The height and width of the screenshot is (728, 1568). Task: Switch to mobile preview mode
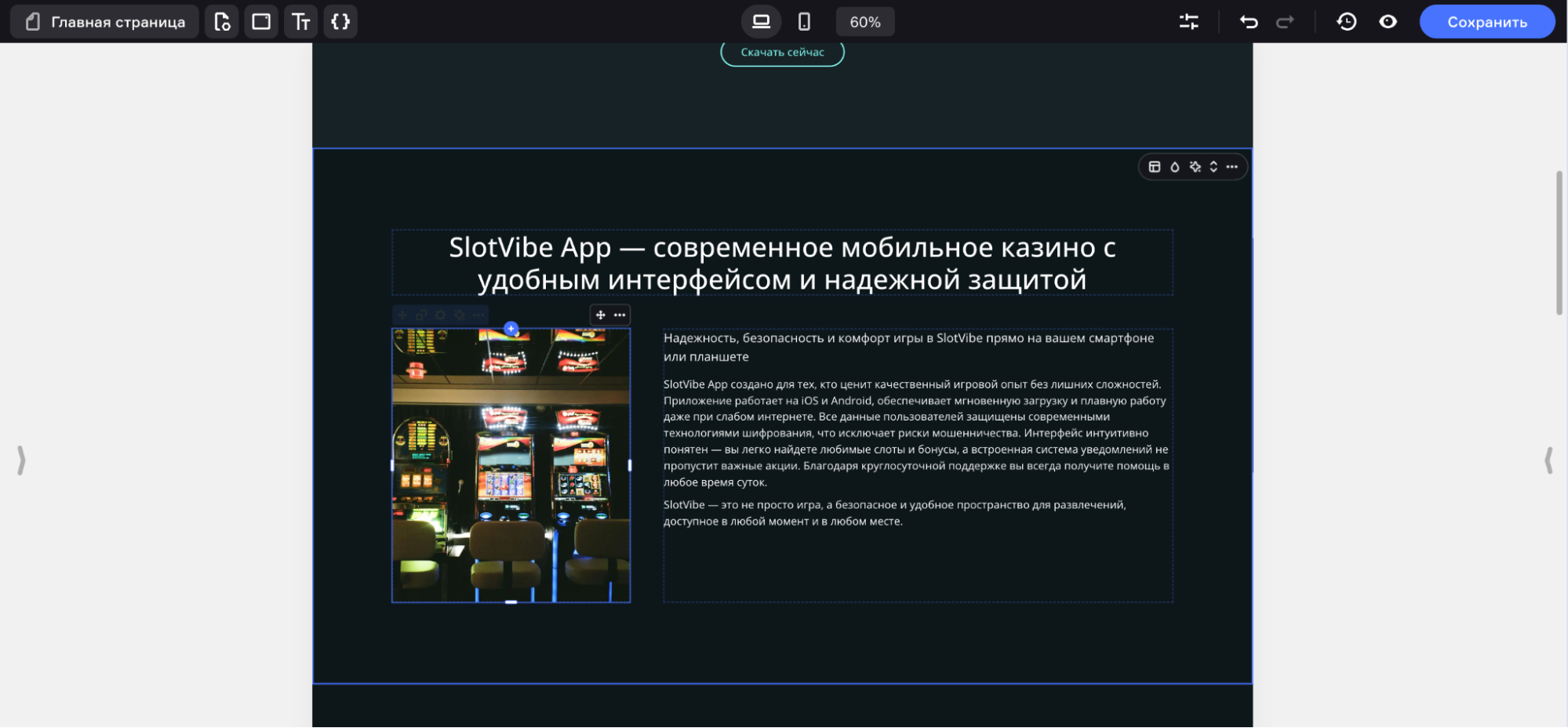pyautogui.click(x=804, y=22)
